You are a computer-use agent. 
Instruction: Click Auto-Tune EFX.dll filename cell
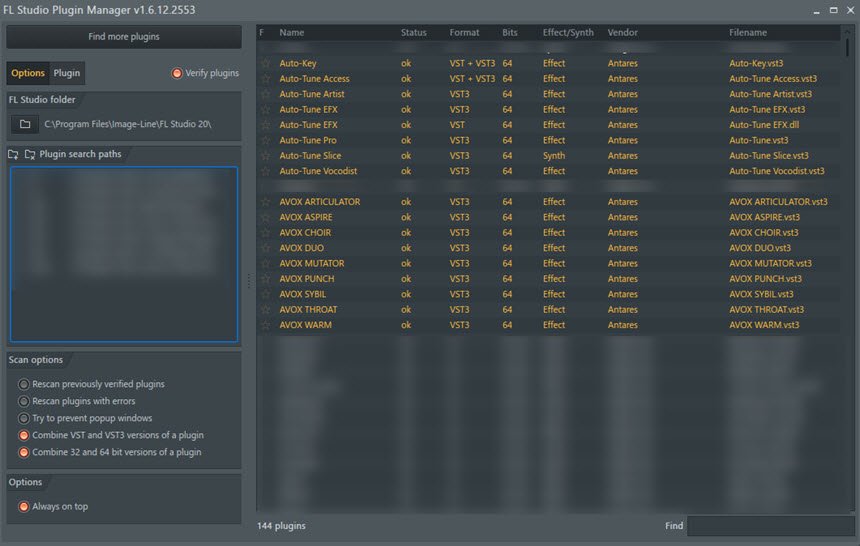[763, 125]
